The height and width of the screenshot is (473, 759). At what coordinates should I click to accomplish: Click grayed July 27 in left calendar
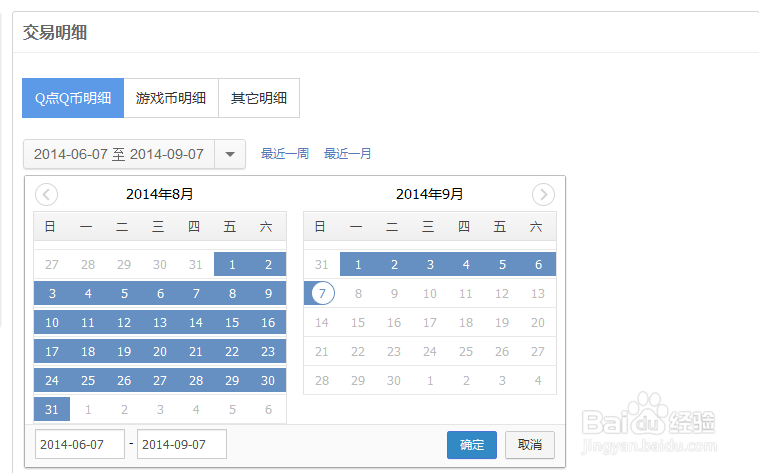click(52, 264)
